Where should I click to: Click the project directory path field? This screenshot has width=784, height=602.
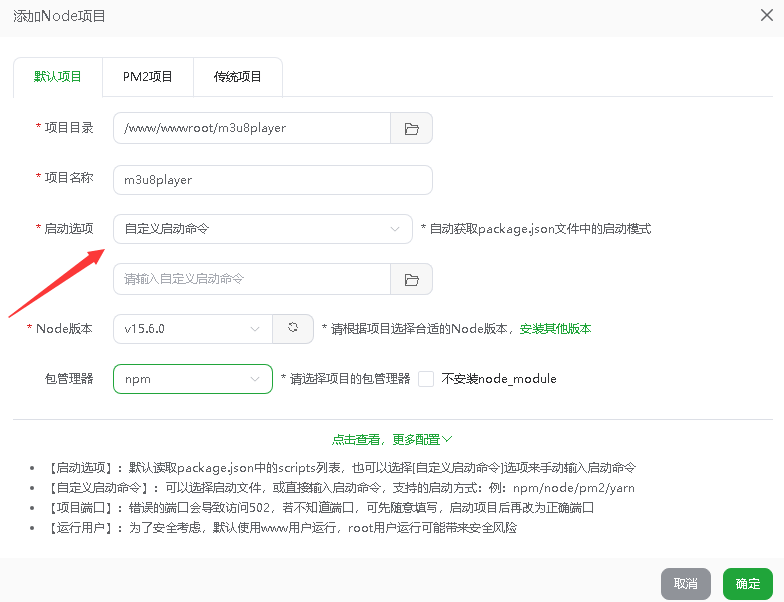coord(251,128)
